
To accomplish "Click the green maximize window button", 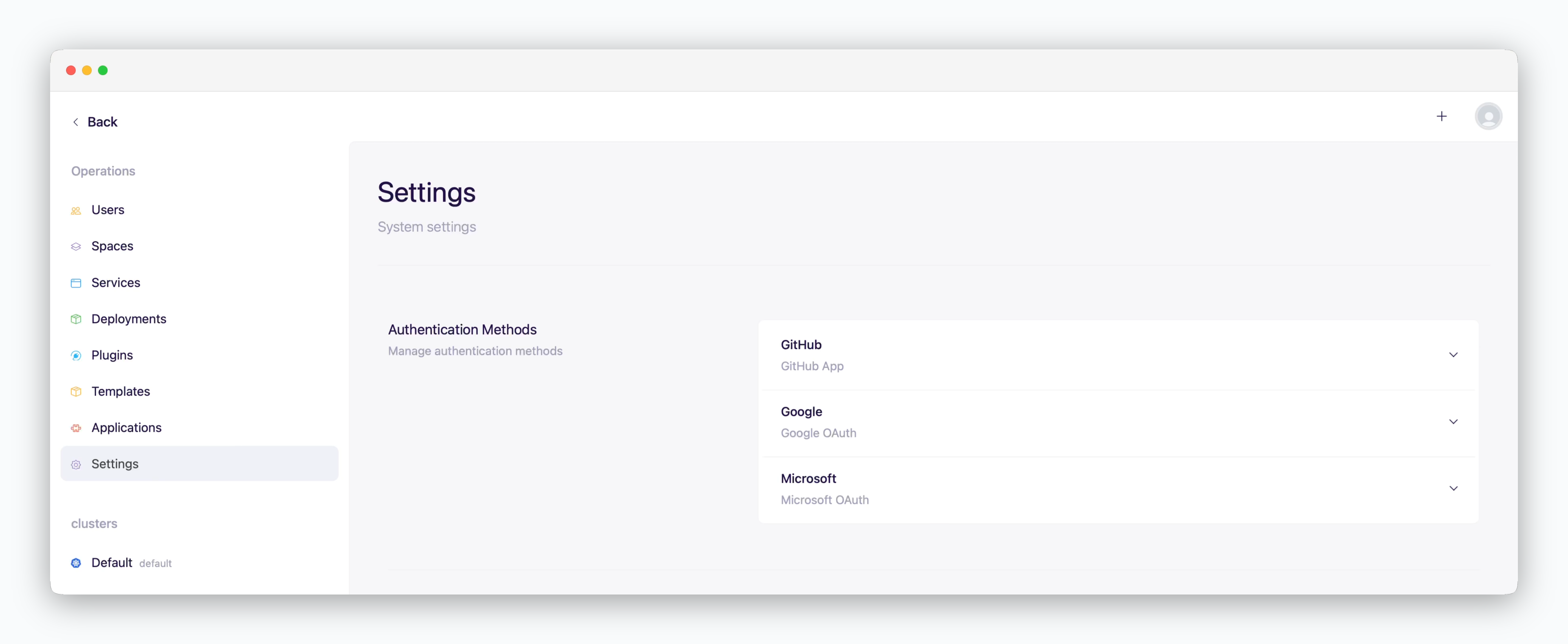I will [x=103, y=71].
